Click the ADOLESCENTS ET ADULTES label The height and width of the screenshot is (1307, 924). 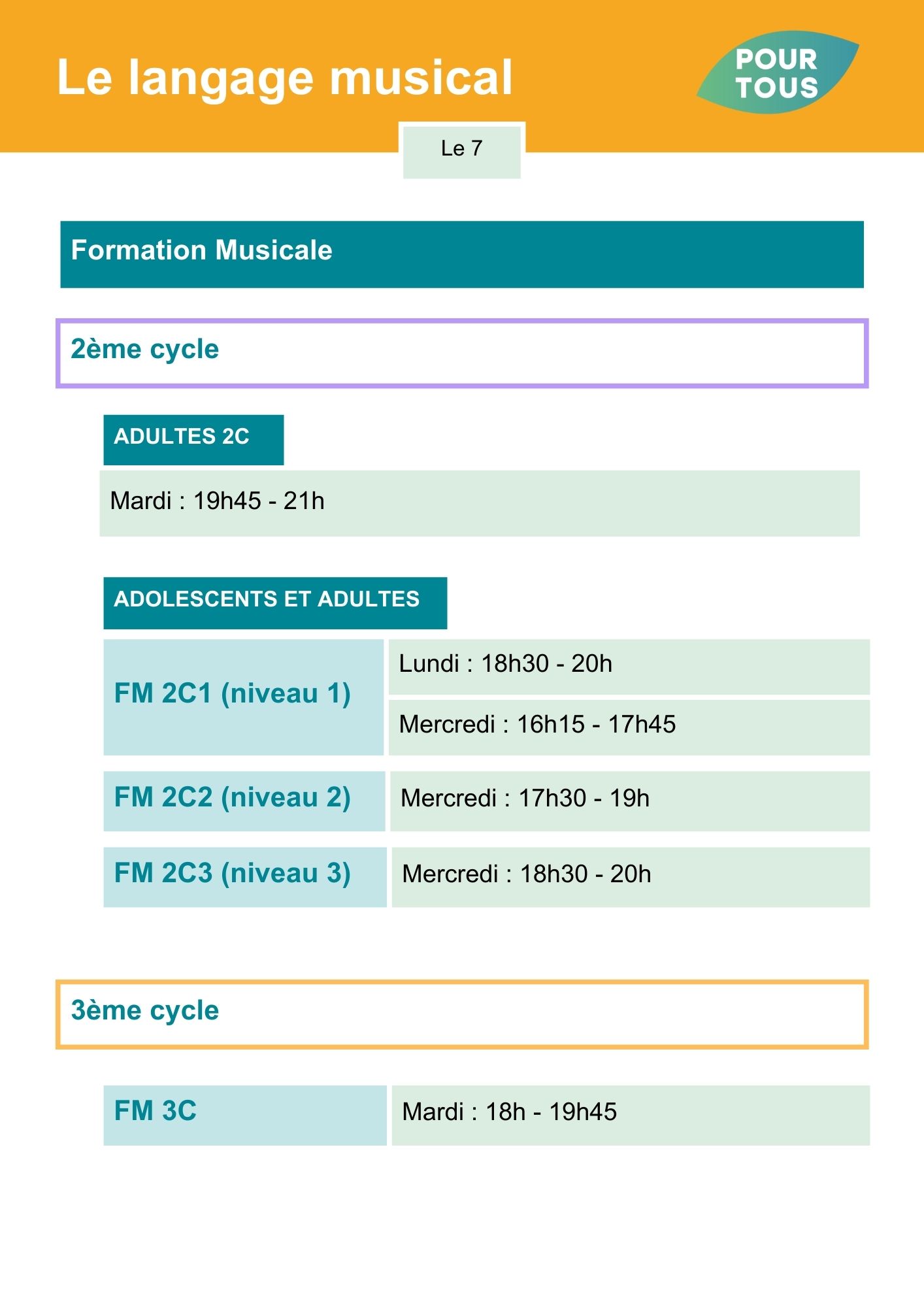pos(275,603)
